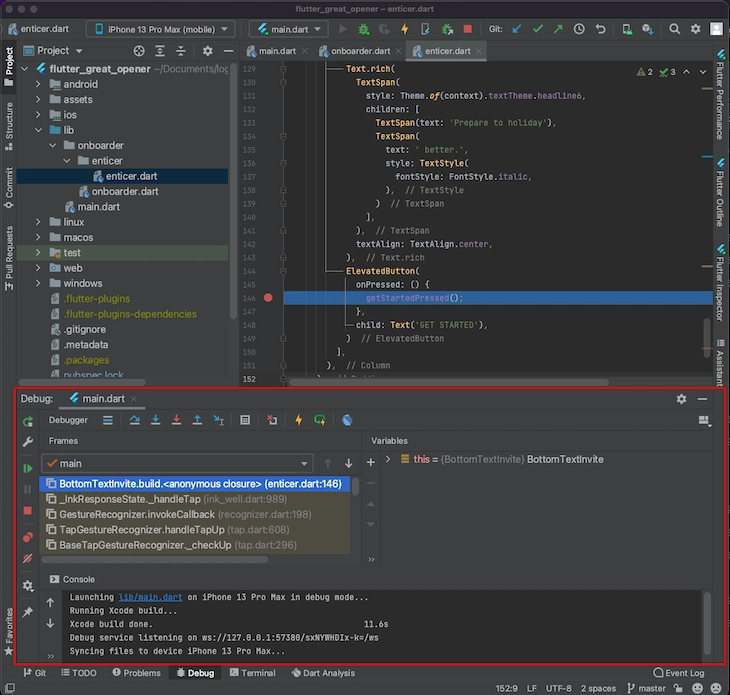Viewport: 730px width, 695px height.
Task: Pin the Debug tab
Action: pyautogui.click(x=28, y=612)
